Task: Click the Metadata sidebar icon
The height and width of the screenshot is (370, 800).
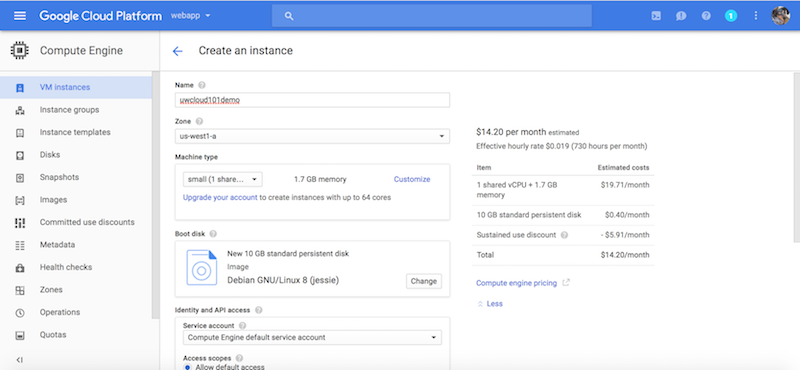Action: [20, 245]
